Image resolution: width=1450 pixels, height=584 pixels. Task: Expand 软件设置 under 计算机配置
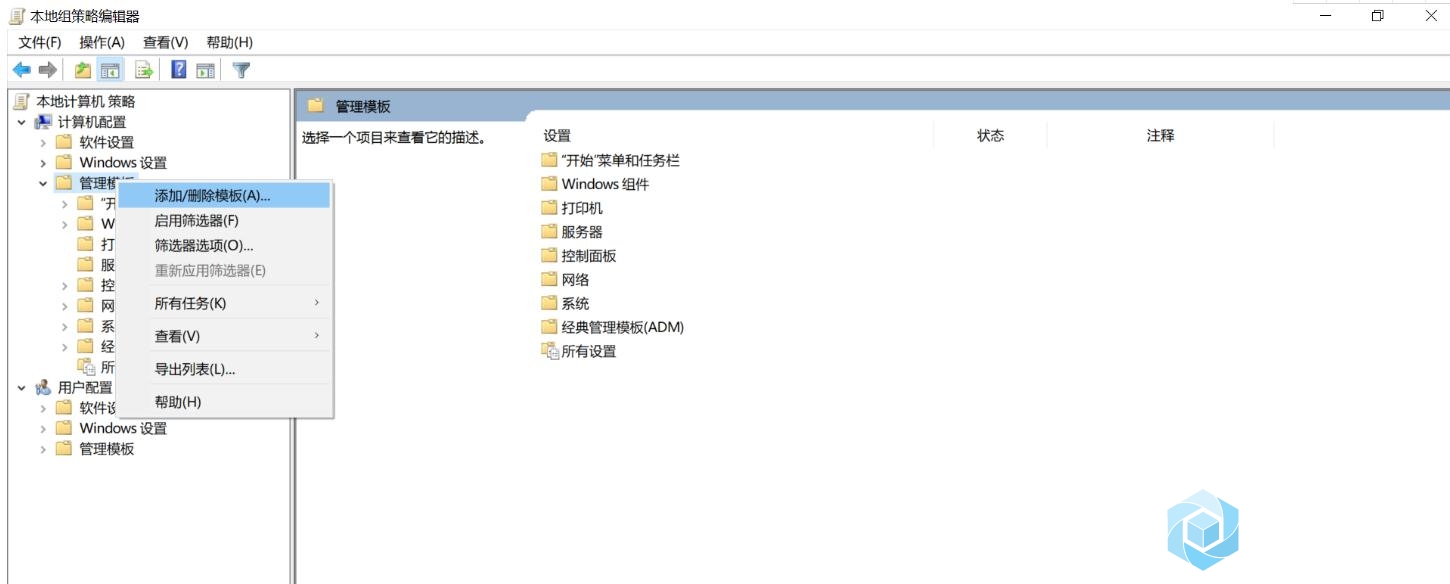click(x=43, y=142)
